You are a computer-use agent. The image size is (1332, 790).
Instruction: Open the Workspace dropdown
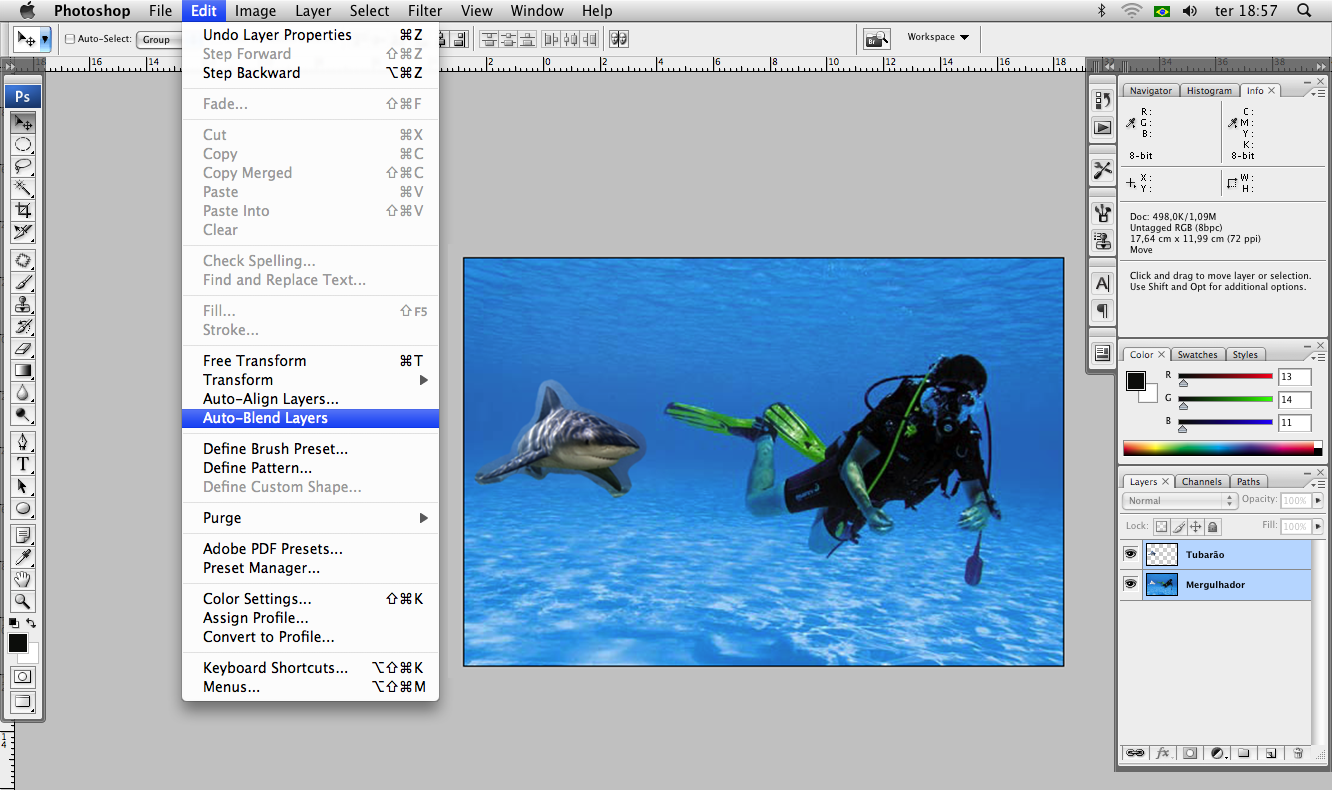click(937, 38)
